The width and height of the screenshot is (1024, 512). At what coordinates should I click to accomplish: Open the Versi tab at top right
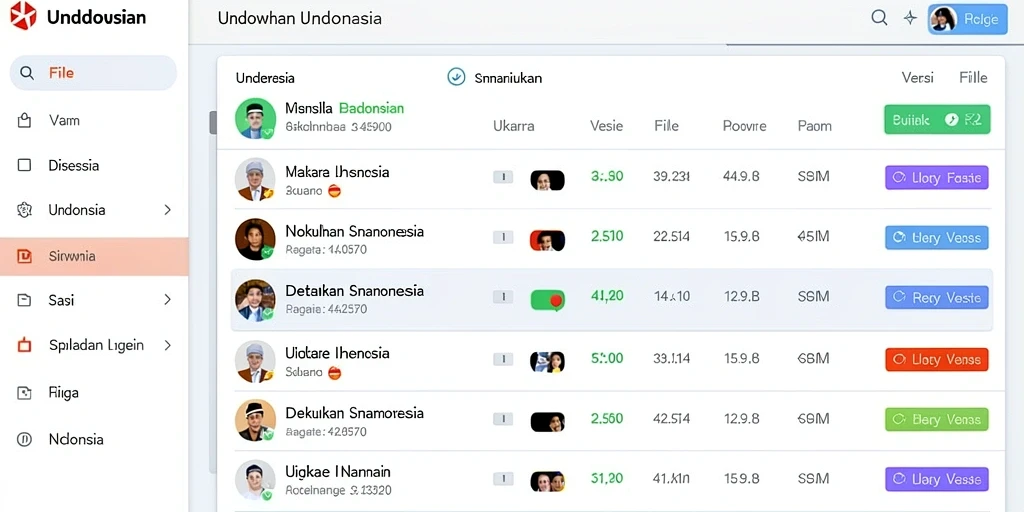(918, 77)
